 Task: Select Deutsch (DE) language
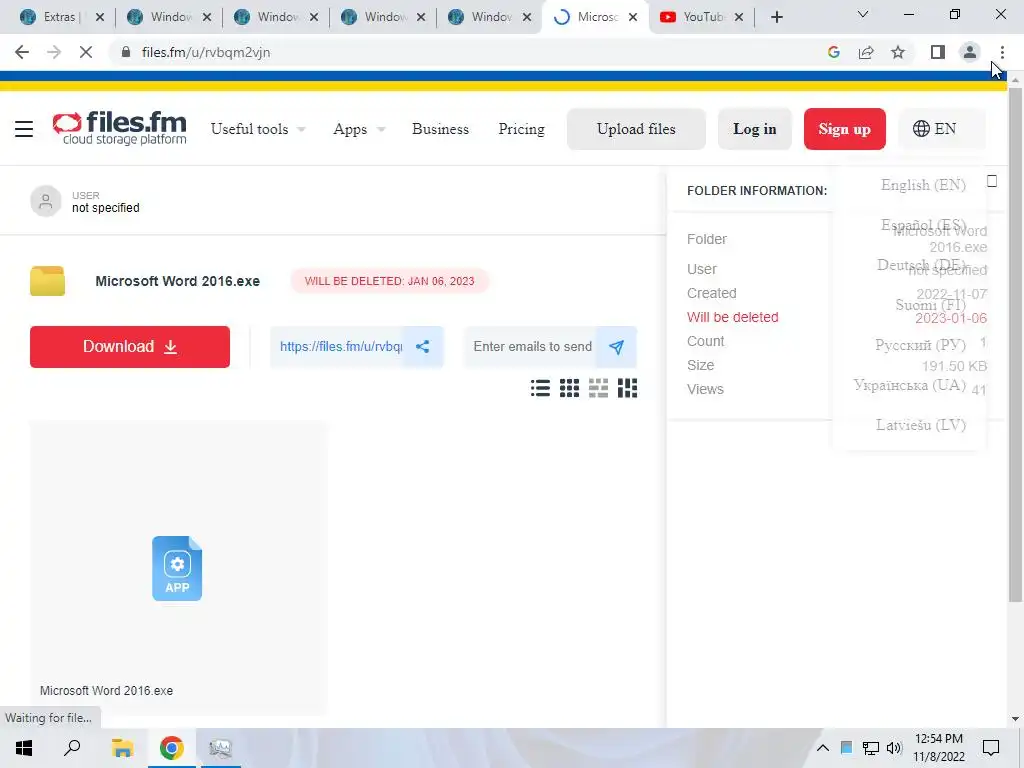921,264
